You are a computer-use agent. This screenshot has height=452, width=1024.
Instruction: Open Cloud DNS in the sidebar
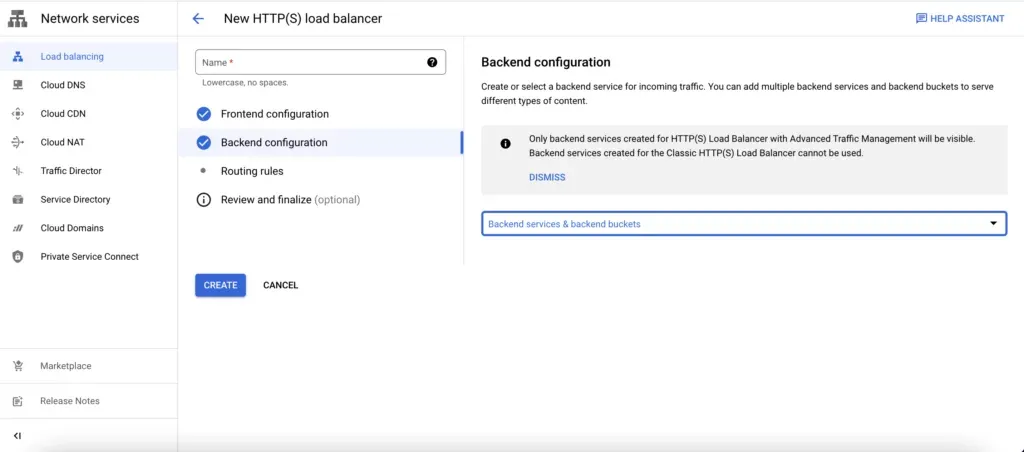pos(89,85)
